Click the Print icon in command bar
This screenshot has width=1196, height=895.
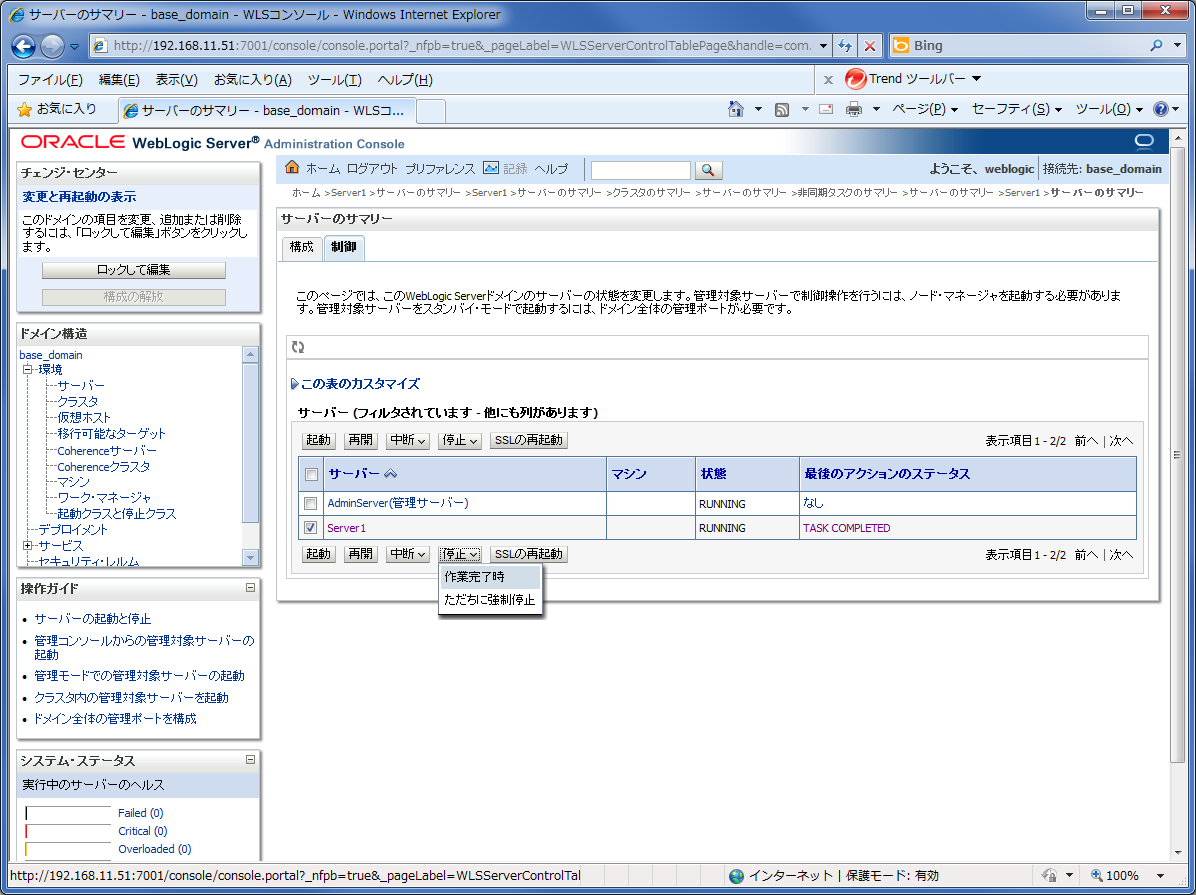click(854, 109)
